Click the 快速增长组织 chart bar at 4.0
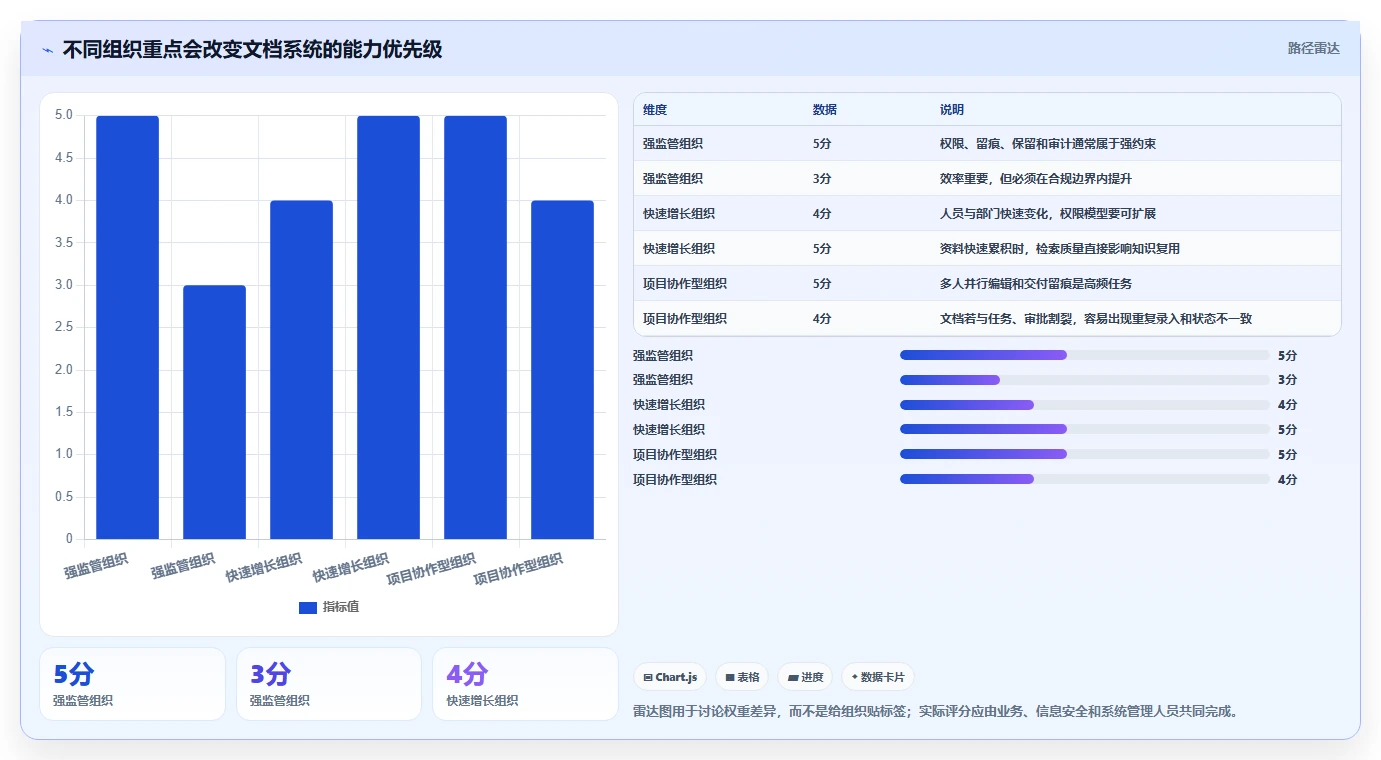 coord(301,370)
